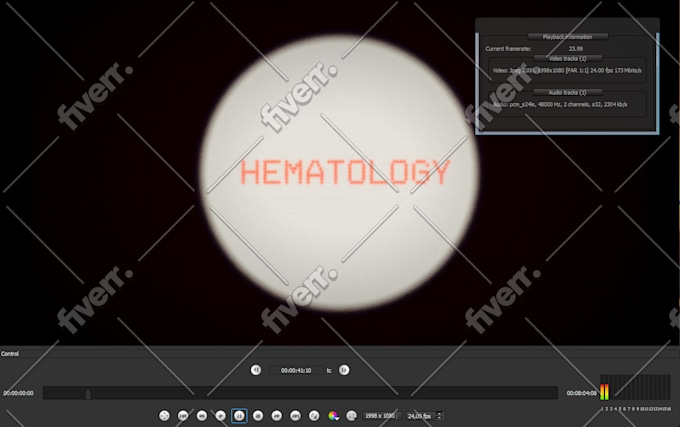Click the fast forward button
Viewport: 680px width, 427px height.
[277, 416]
